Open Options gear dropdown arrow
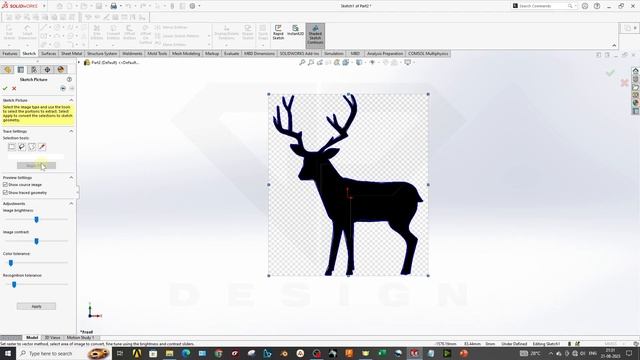 pos(199,6)
